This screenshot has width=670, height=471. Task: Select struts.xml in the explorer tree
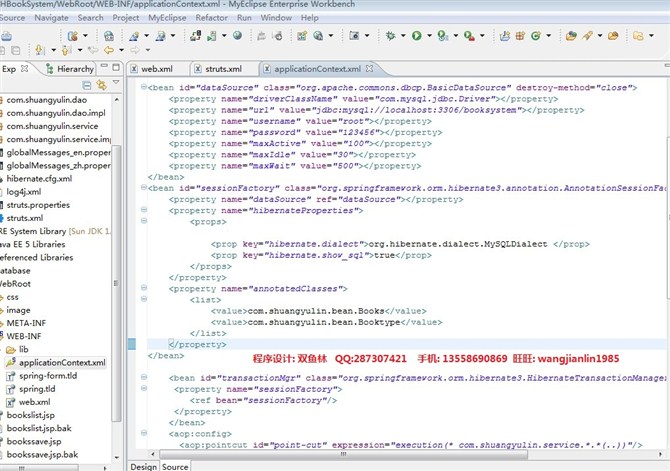24,218
